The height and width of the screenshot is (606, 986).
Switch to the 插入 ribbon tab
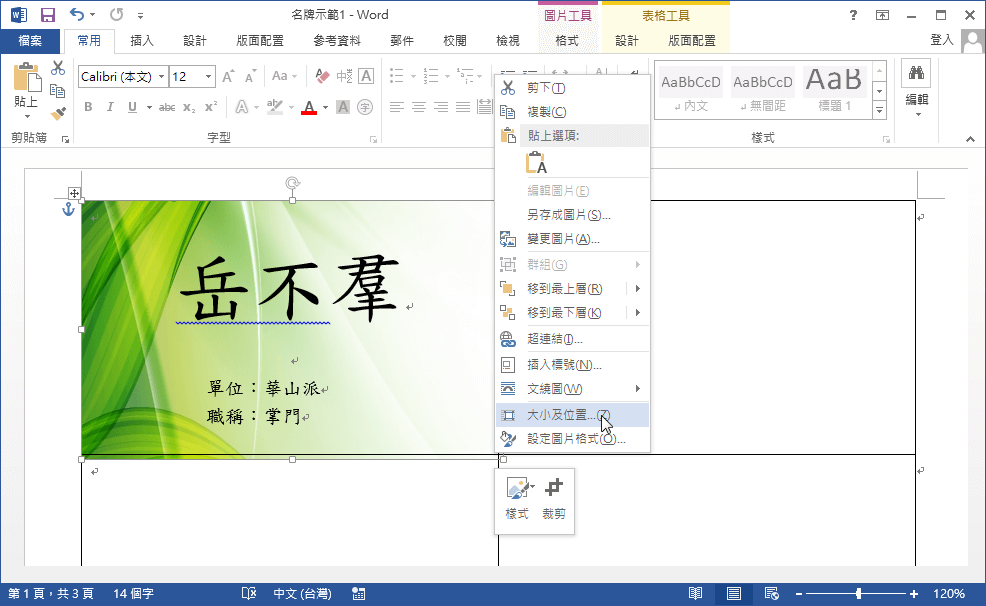coord(142,40)
